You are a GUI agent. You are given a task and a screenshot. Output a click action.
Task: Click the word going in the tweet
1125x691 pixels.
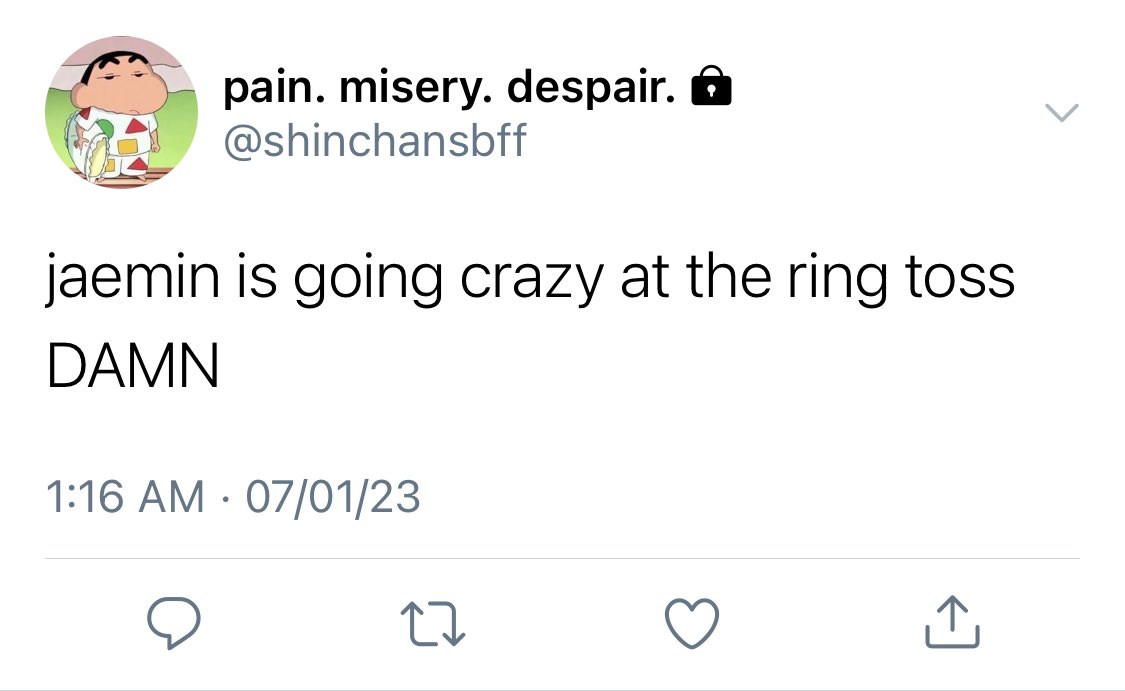pos(367,278)
